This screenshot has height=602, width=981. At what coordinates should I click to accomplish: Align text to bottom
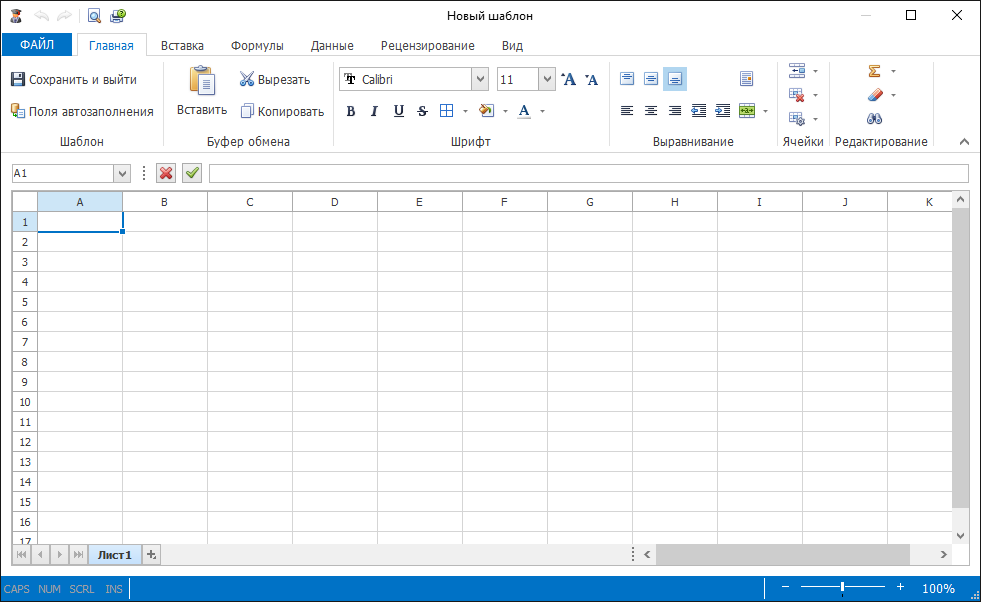point(674,79)
